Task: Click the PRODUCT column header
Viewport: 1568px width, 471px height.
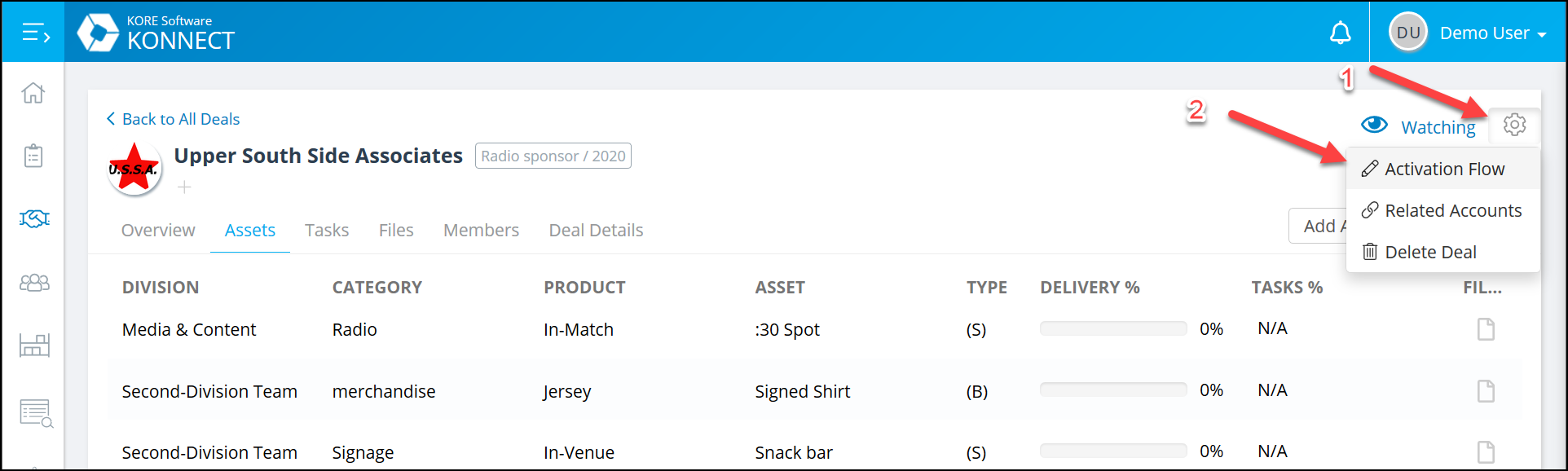Action: tap(584, 288)
